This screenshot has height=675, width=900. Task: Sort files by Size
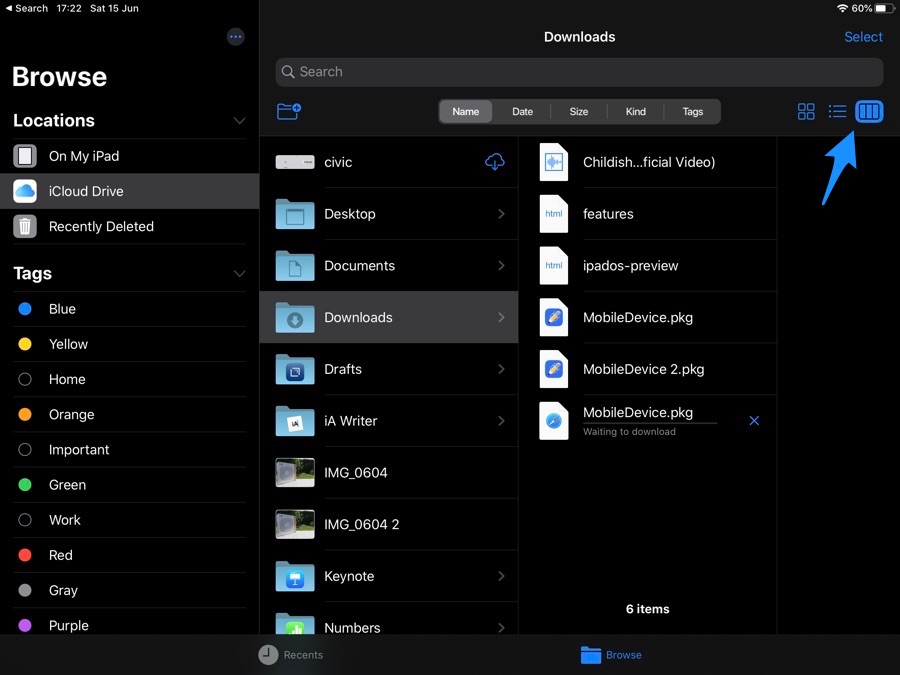[579, 111]
